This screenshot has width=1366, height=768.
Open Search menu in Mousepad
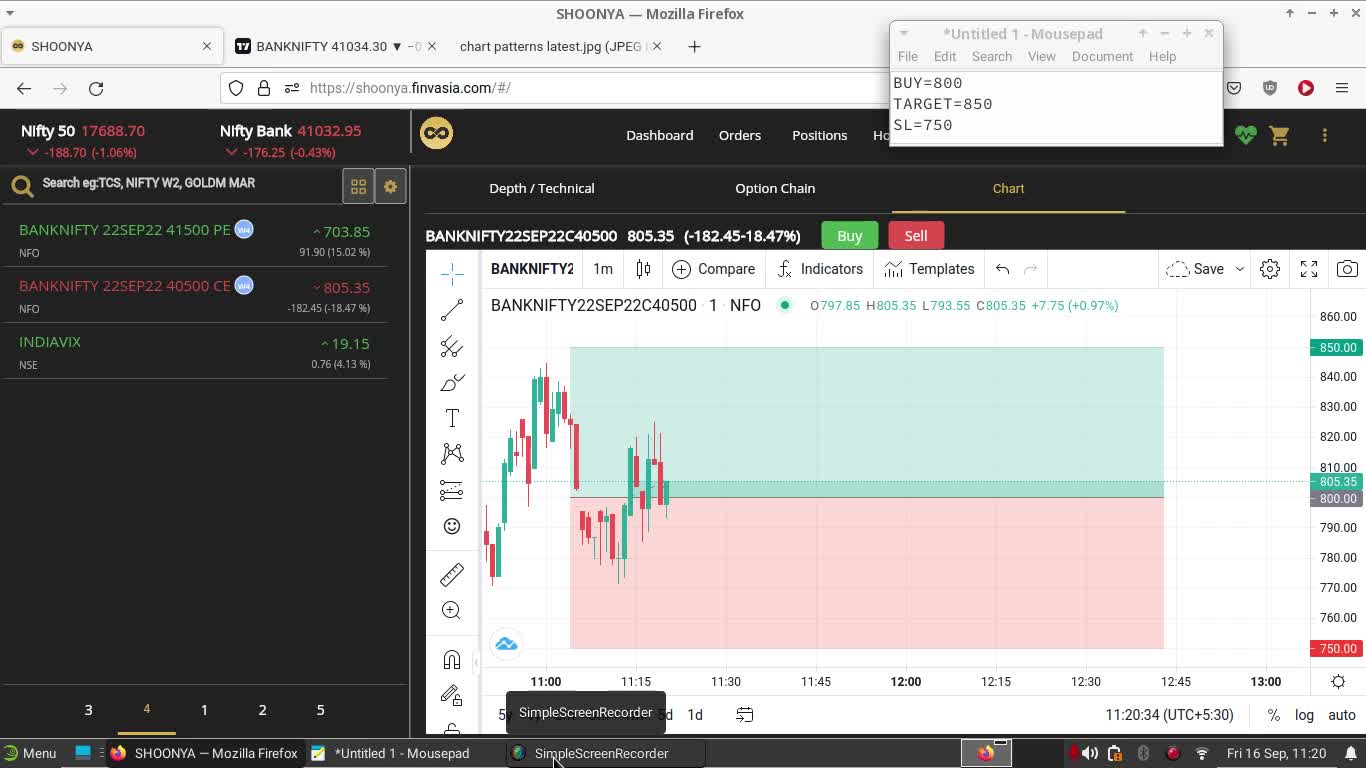point(992,56)
